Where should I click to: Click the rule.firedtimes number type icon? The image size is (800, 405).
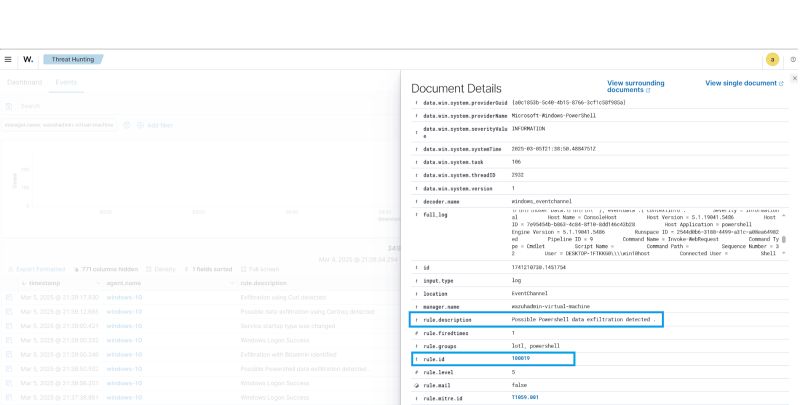(416, 333)
